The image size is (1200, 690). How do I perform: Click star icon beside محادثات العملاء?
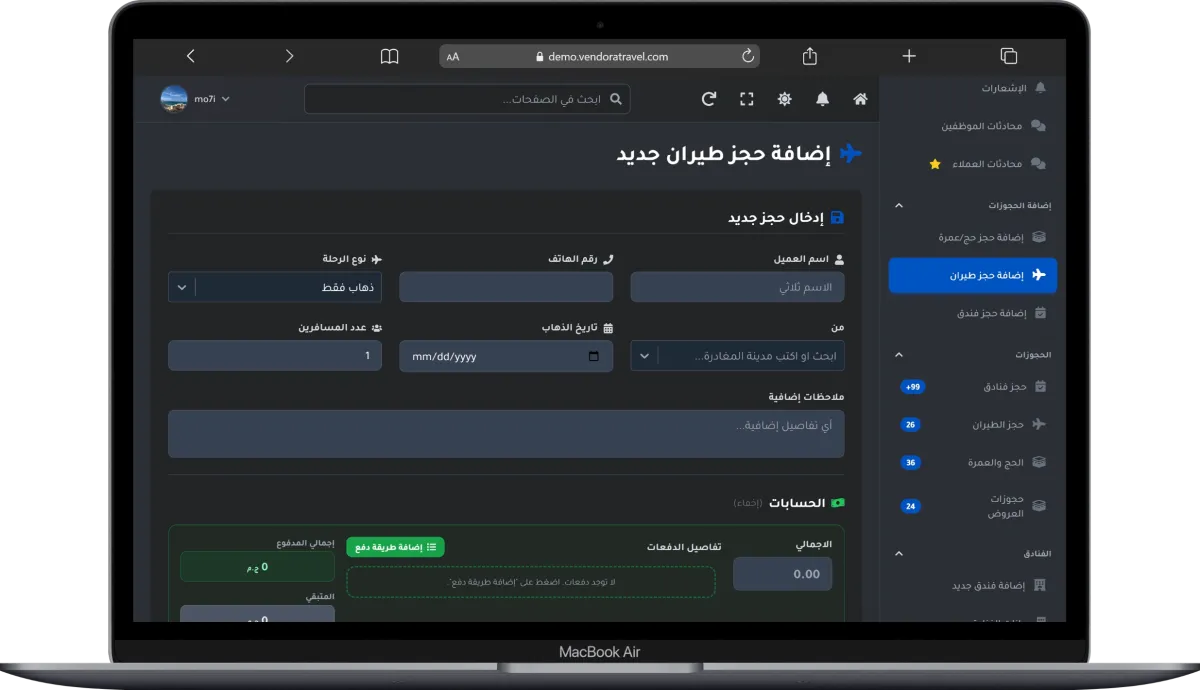(x=935, y=164)
